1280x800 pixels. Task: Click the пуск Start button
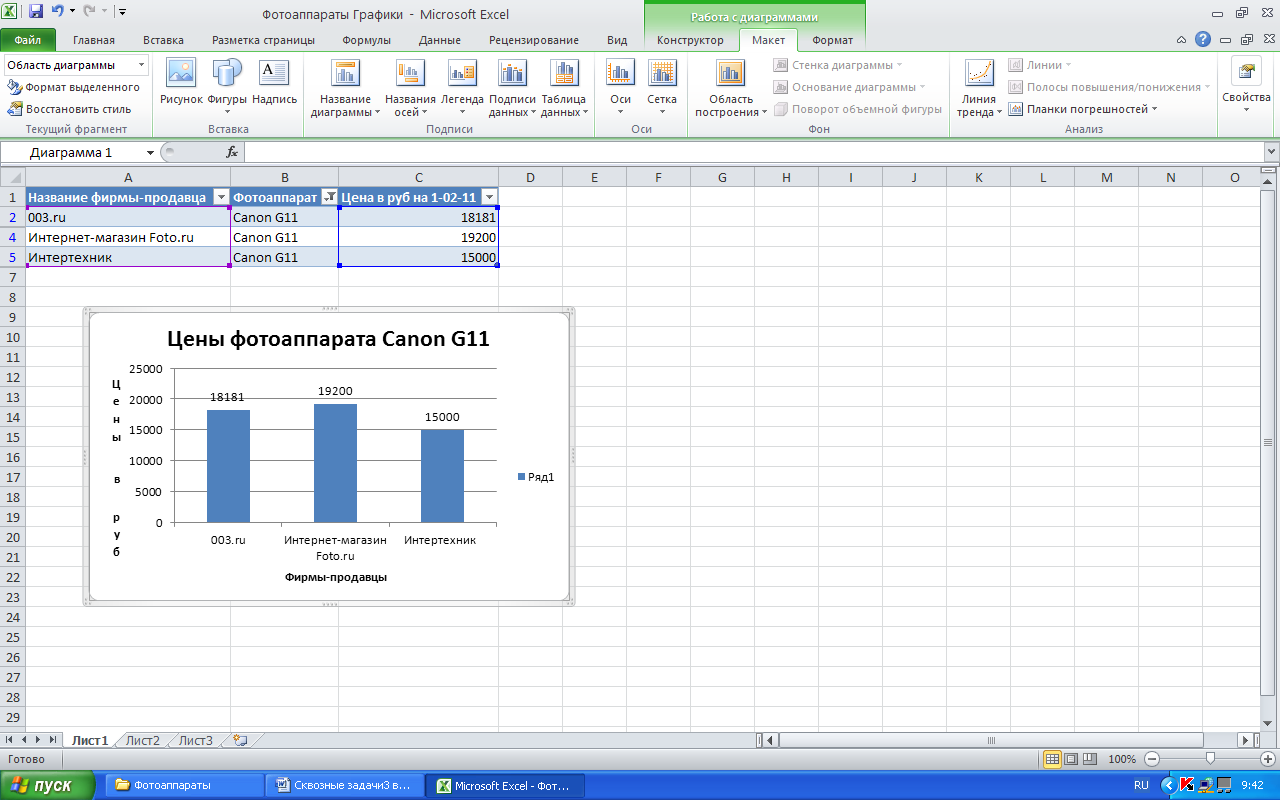tap(48, 785)
